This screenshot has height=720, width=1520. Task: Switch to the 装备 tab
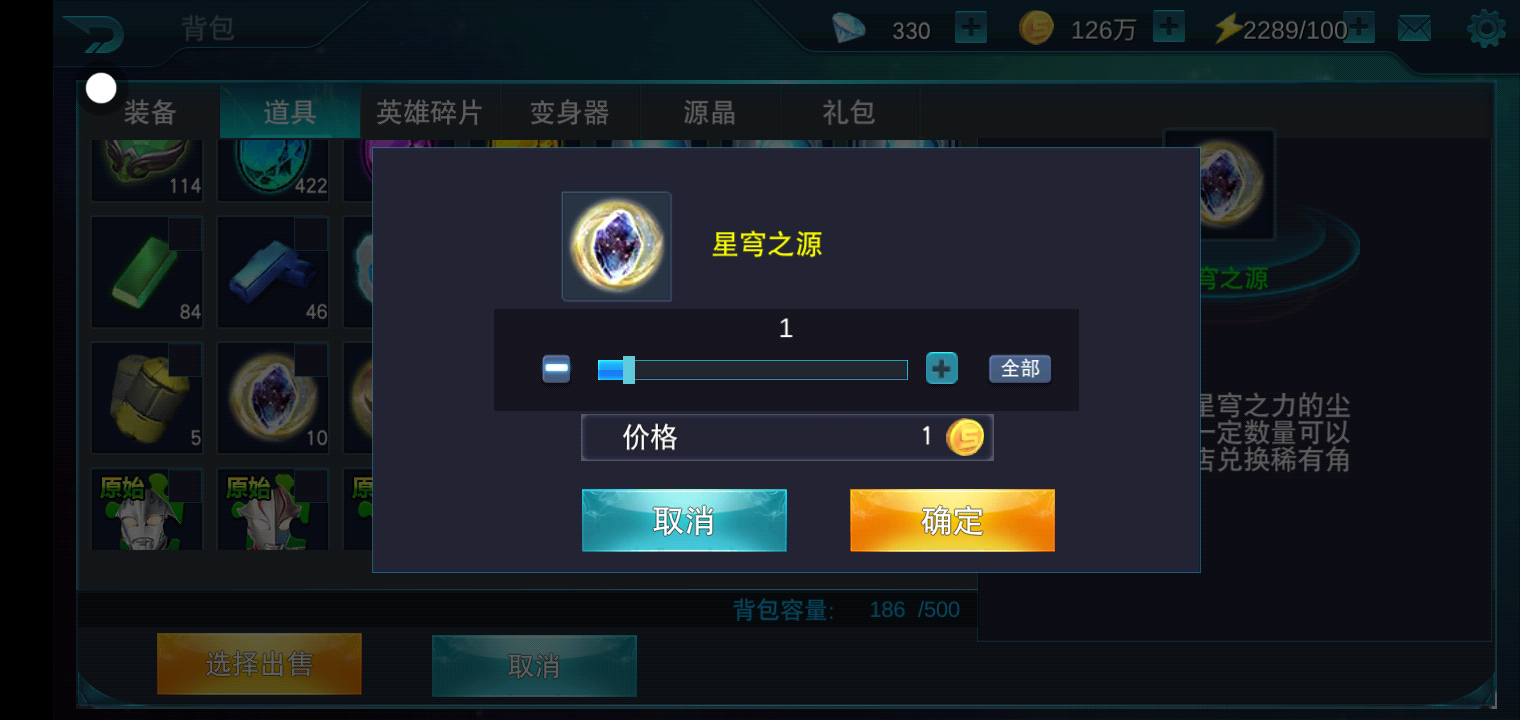click(x=150, y=112)
